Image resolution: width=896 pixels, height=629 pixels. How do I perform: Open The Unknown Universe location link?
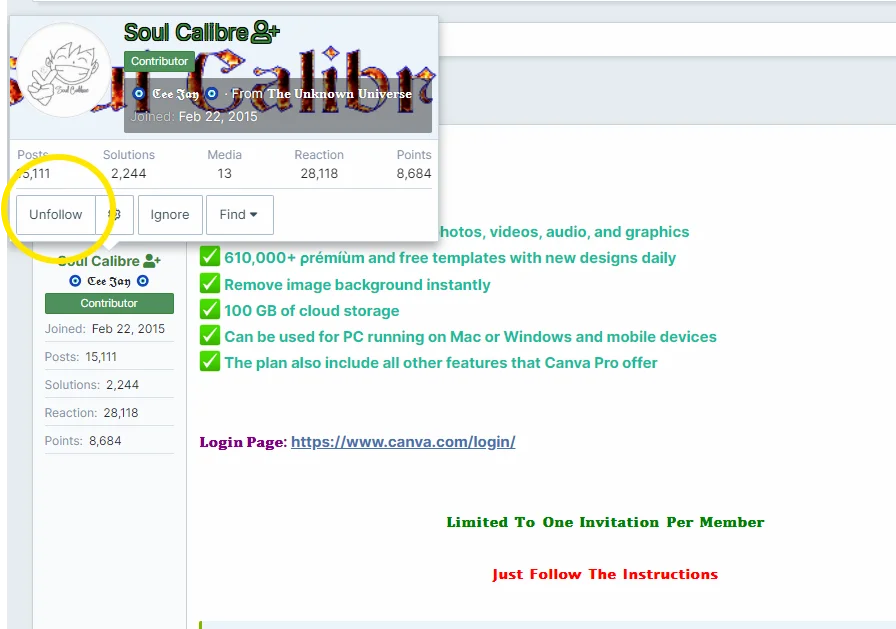339,94
